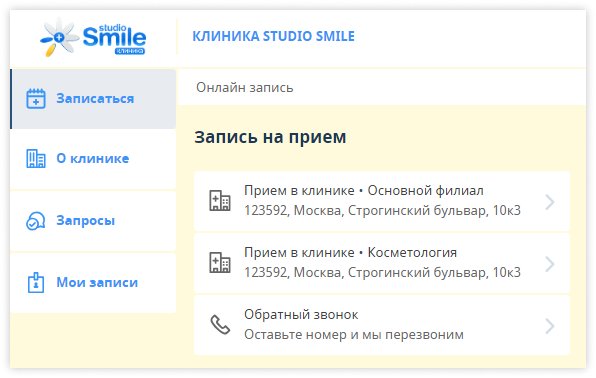Image resolution: width=596 pixels, height=378 pixels.
Task: Open the О клинике menu item
Action: (93, 159)
